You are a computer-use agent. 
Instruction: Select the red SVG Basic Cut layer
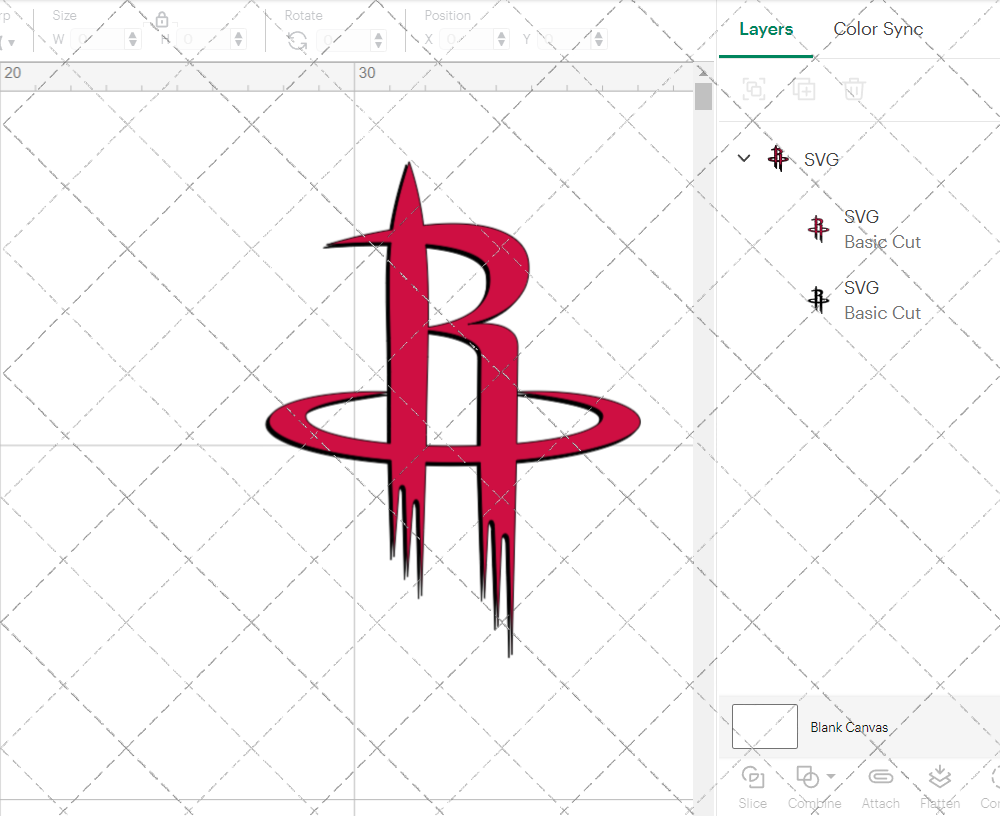coord(864,229)
